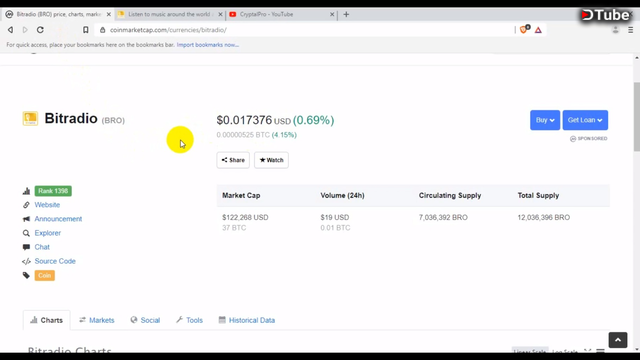Viewport: 640px width, 360px height.
Task: Close the Listen to music tab
Action: pos(220,14)
